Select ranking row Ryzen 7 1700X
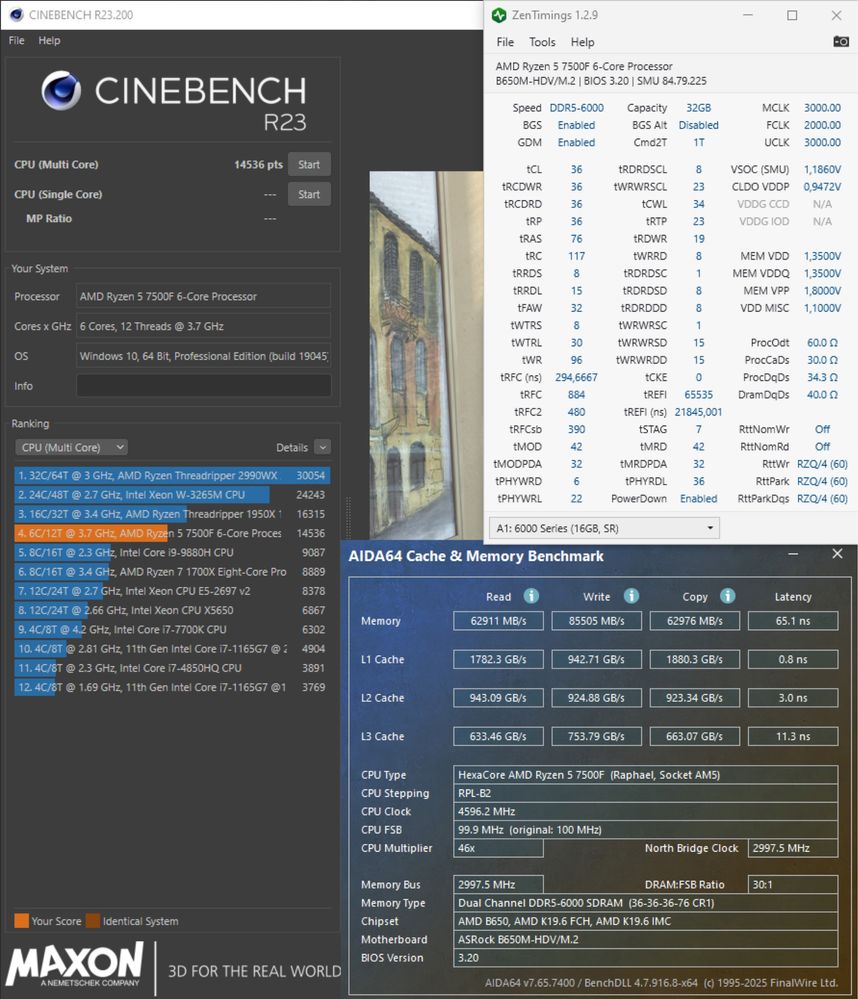 click(172, 571)
